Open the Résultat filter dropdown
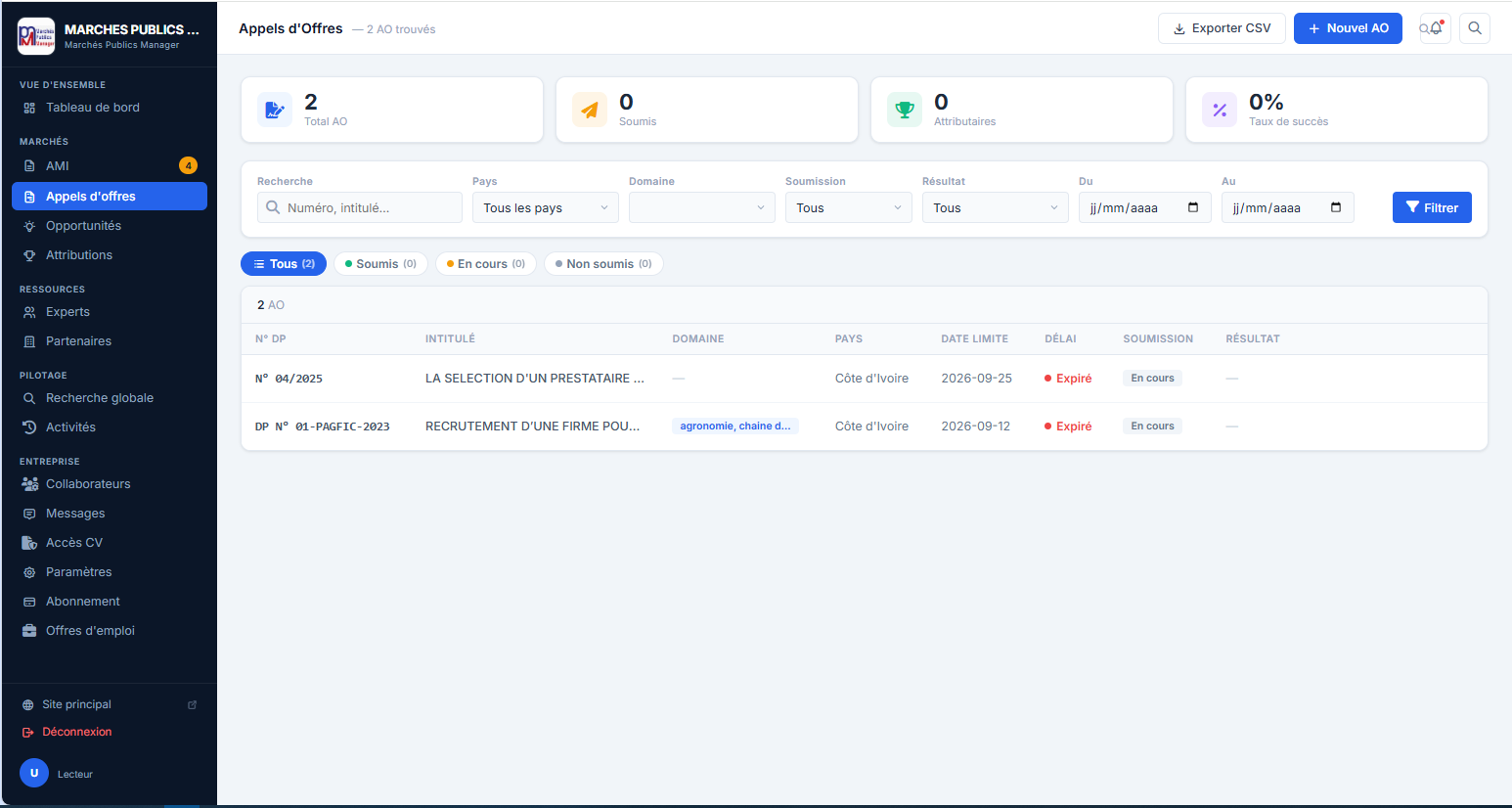 point(996,207)
